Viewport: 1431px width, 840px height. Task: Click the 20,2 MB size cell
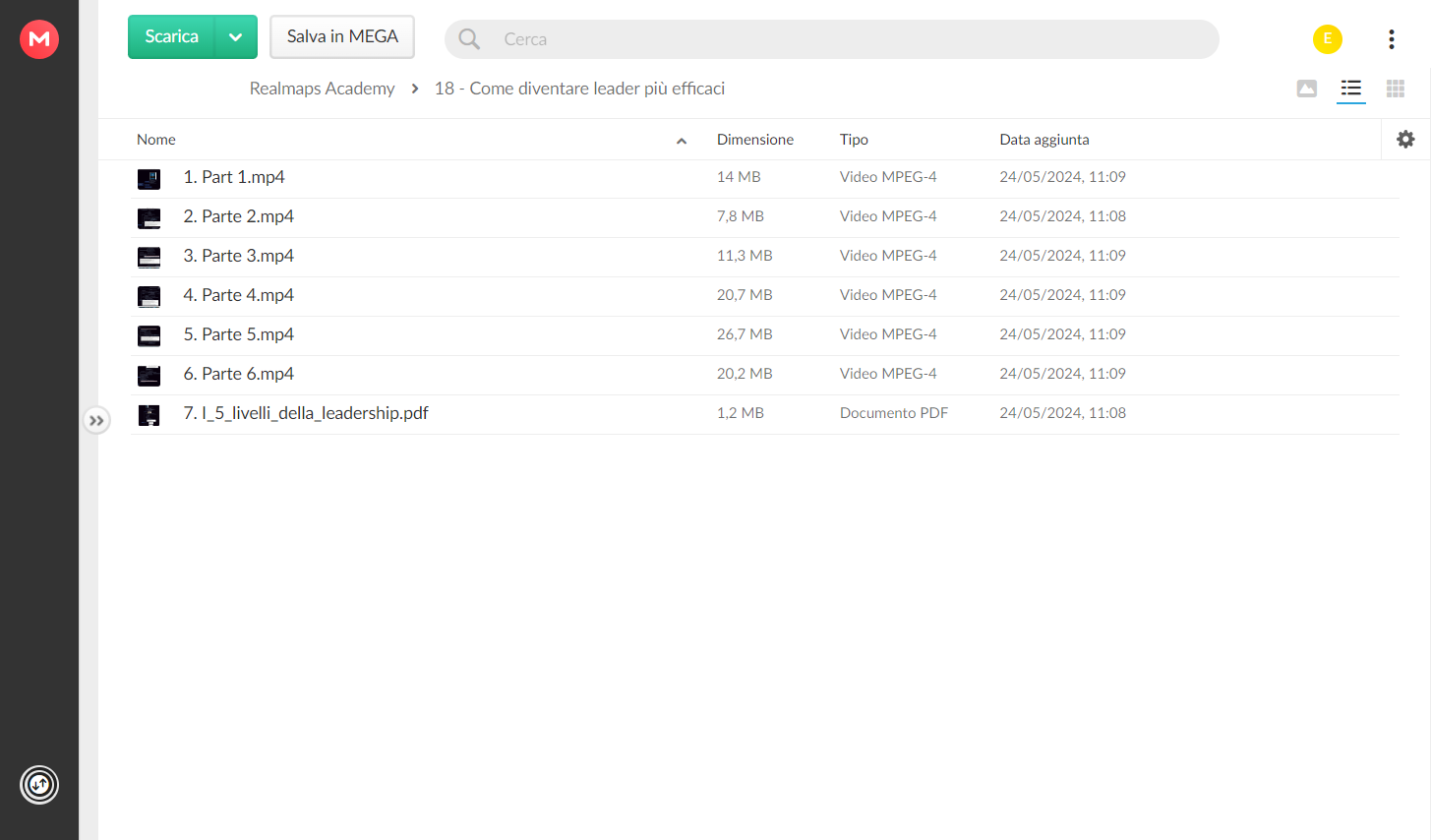coord(745,374)
